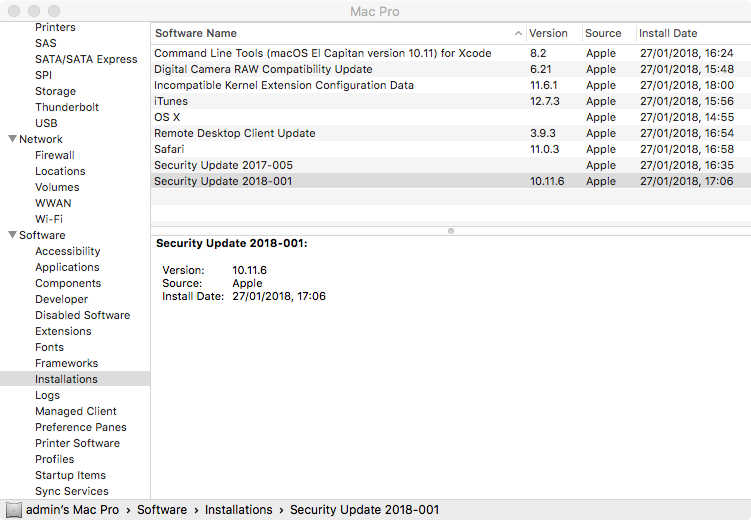Select Security Update 2017-005 row
The image size is (751, 520).
[x=451, y=165]
